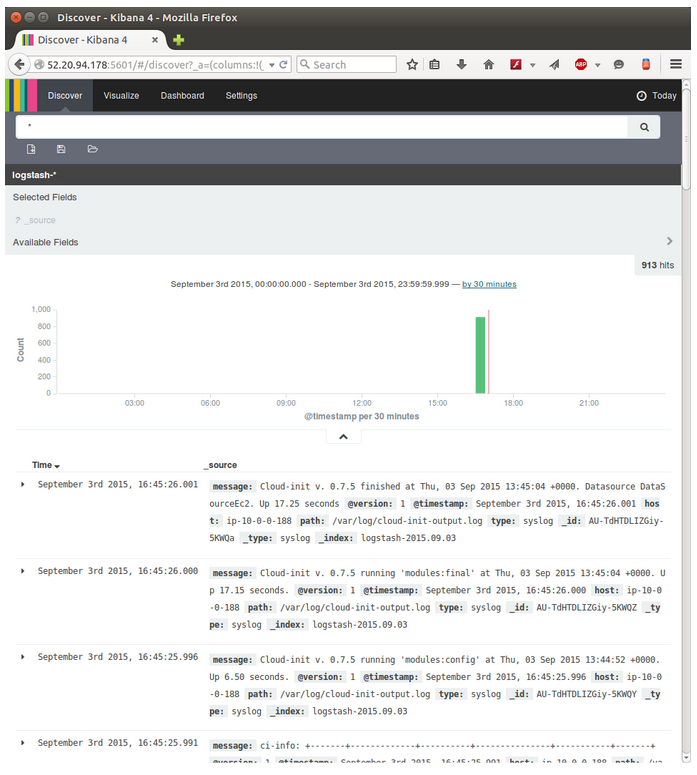Select the Discover - Kibana 4 browser tab

90,40
